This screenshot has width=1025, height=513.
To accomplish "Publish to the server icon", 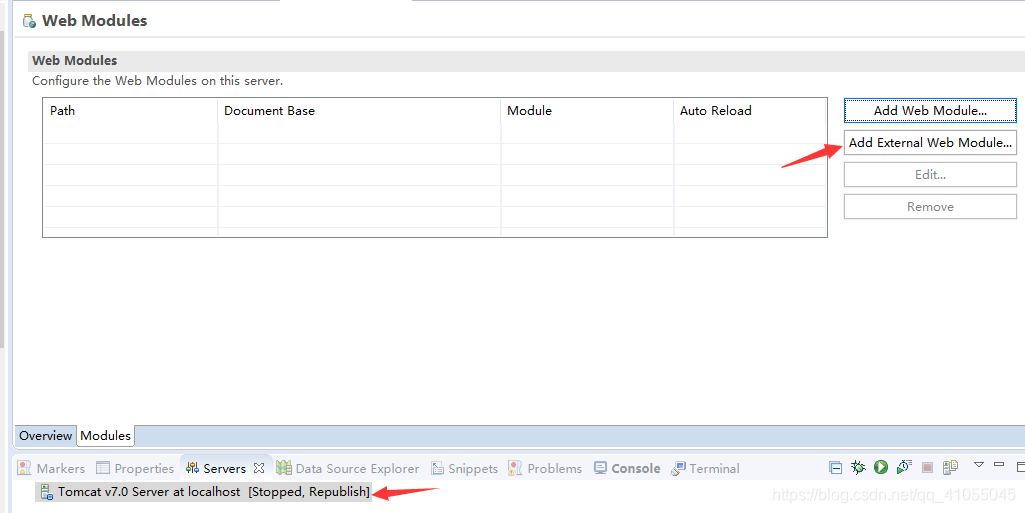I will (x=950, y=467).
